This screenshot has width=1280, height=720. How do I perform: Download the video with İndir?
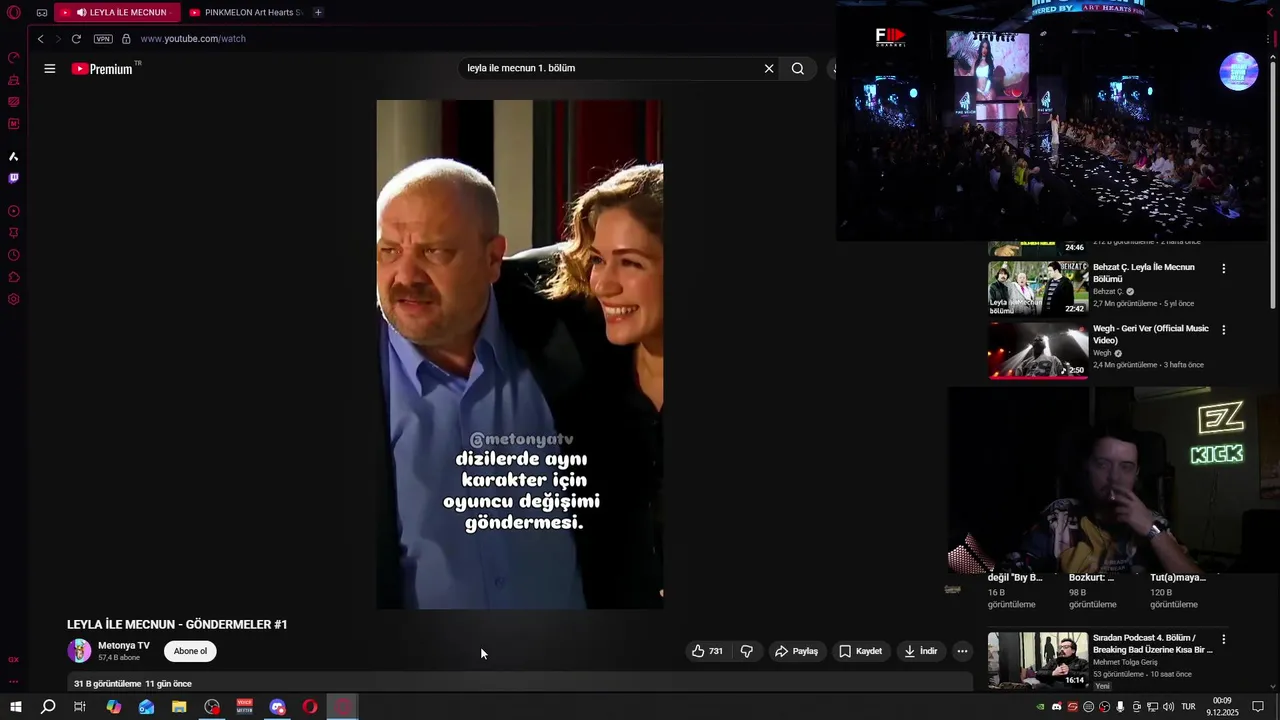[920, 651]
